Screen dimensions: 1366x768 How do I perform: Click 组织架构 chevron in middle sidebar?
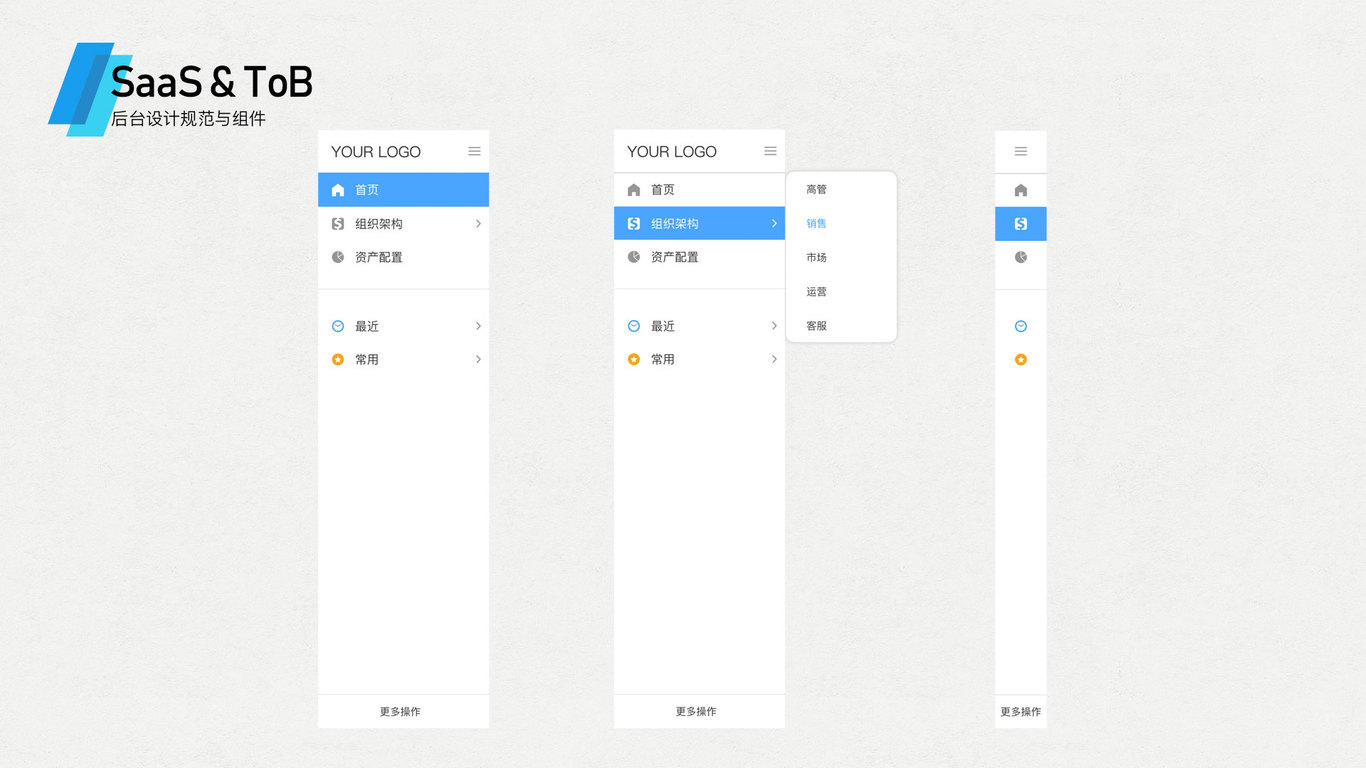point(774,224)
